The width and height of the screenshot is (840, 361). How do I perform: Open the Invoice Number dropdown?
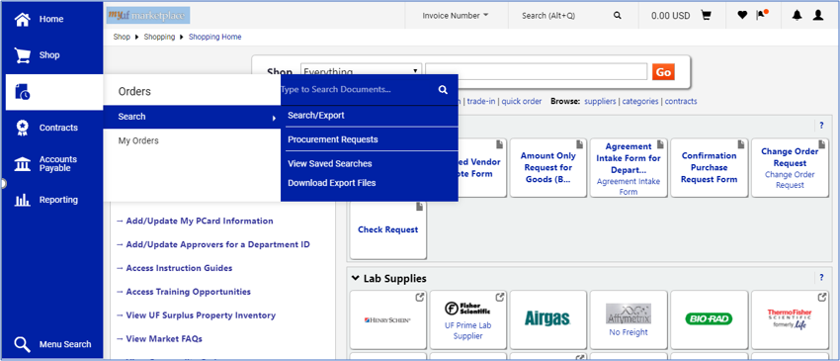[x=455, y=16]
